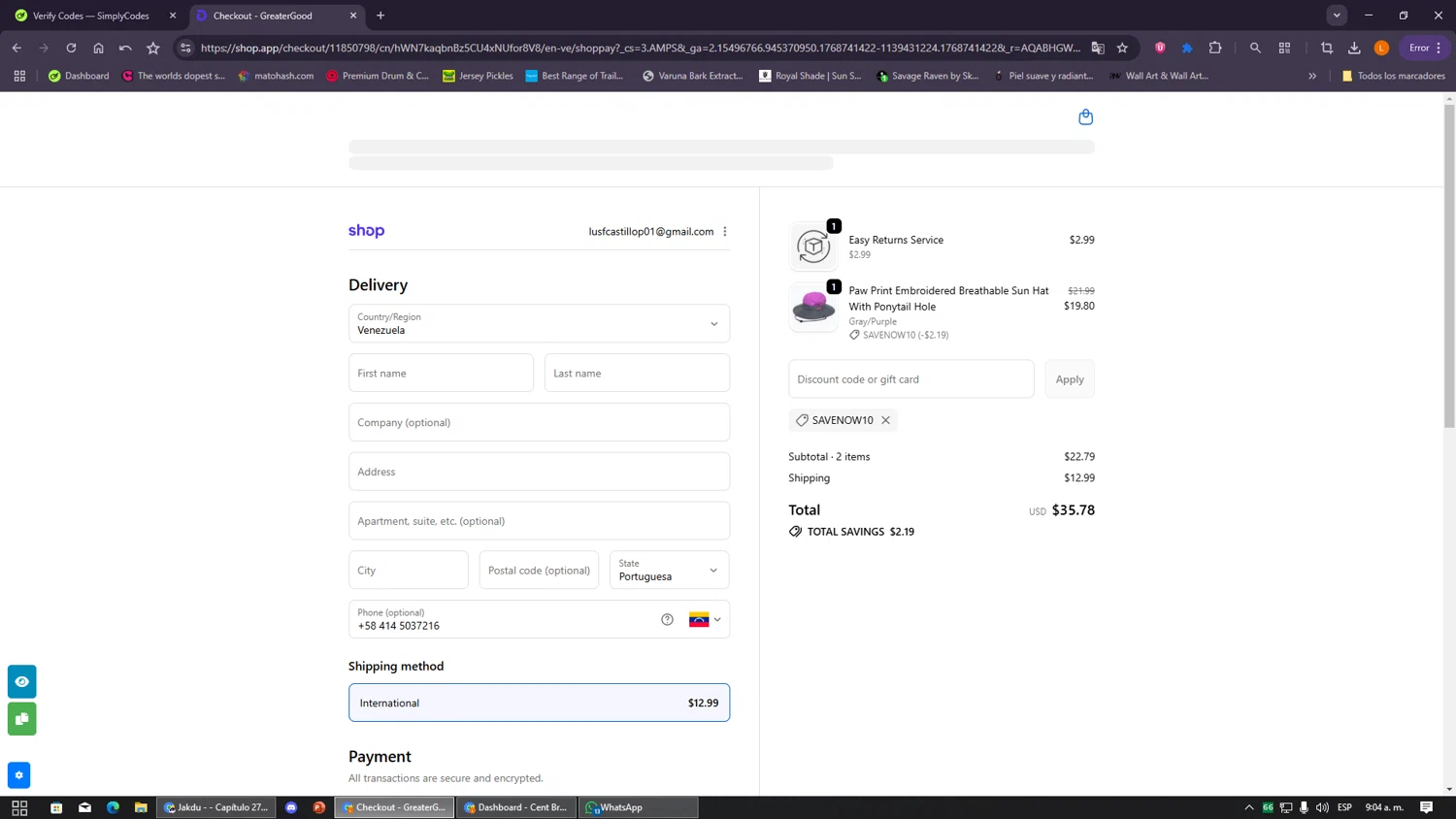Click the shop logo
The height and width of the screenshot is (819, 1456).
(366, 231)
